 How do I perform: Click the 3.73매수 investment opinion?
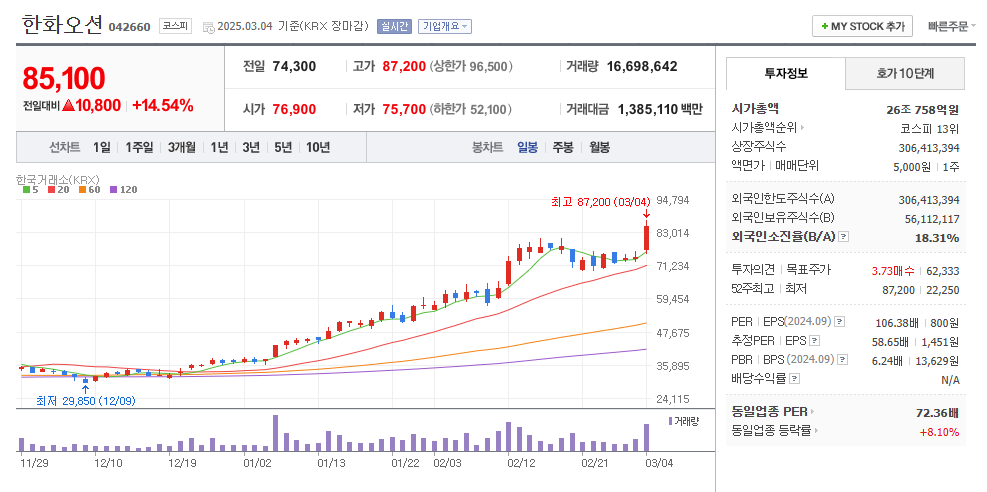click(x=893, y=271)
